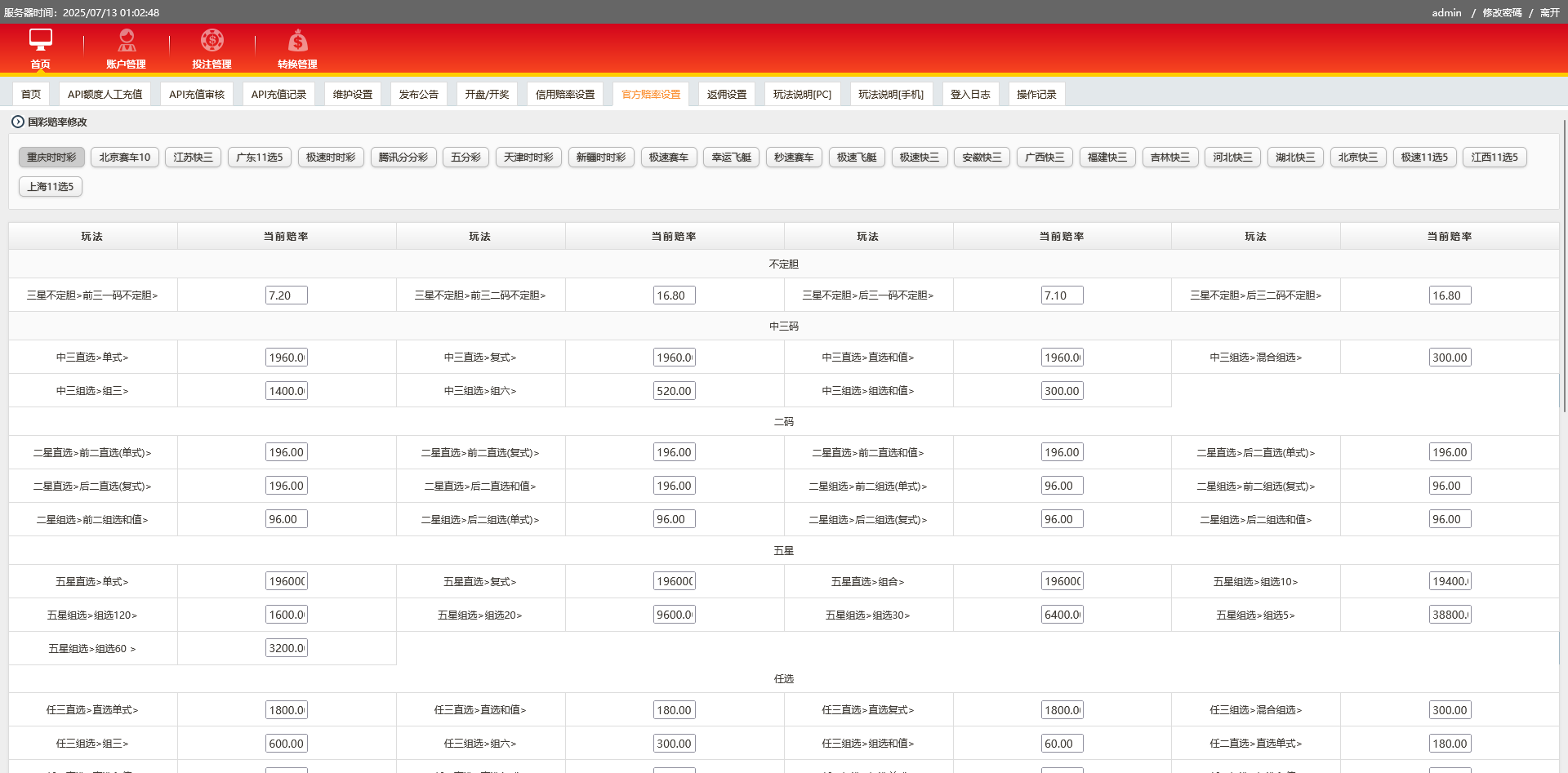Select the 天津时时彩 lottery button
1568x773 pixels.
pos(528,157)
